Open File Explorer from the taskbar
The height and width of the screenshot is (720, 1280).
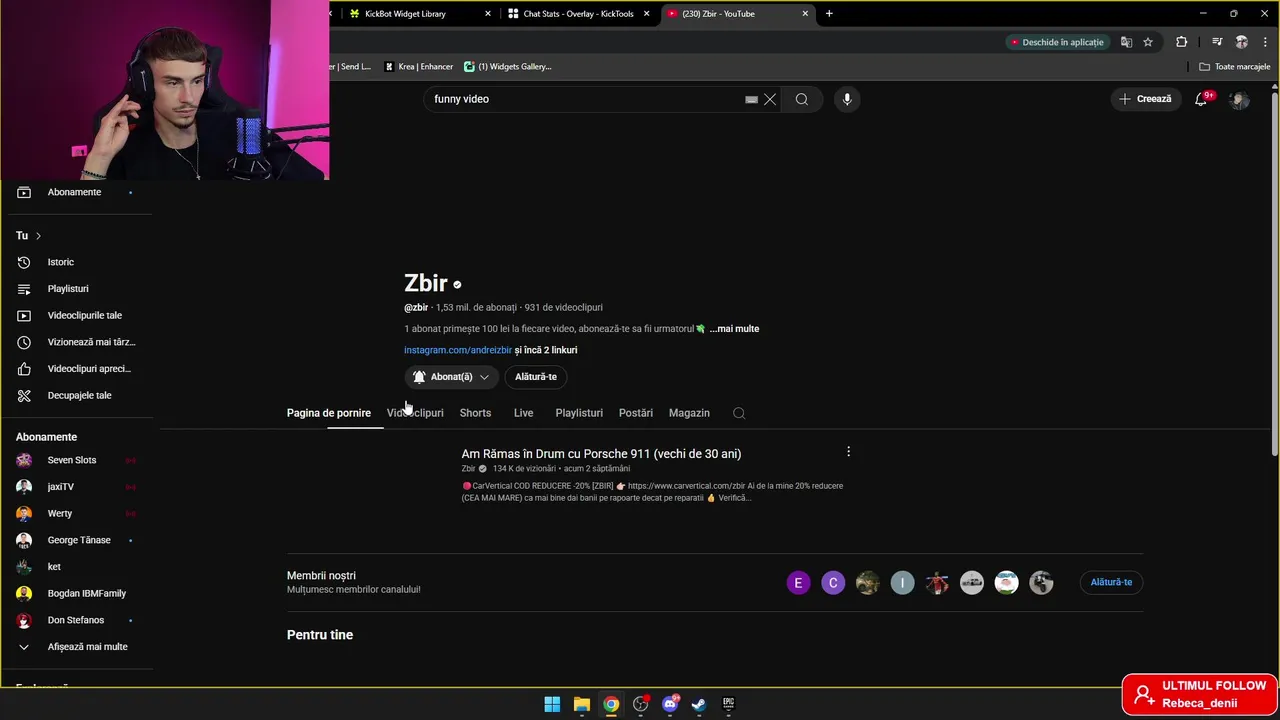582,704
